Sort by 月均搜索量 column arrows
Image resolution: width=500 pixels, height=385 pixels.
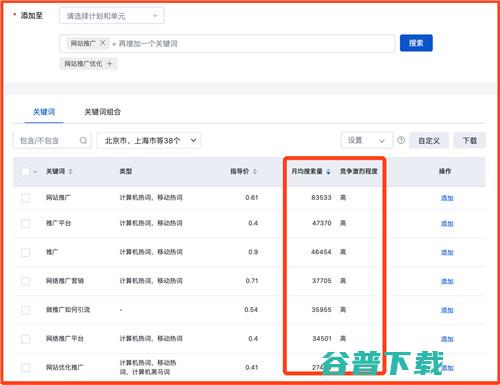point(328,171)
